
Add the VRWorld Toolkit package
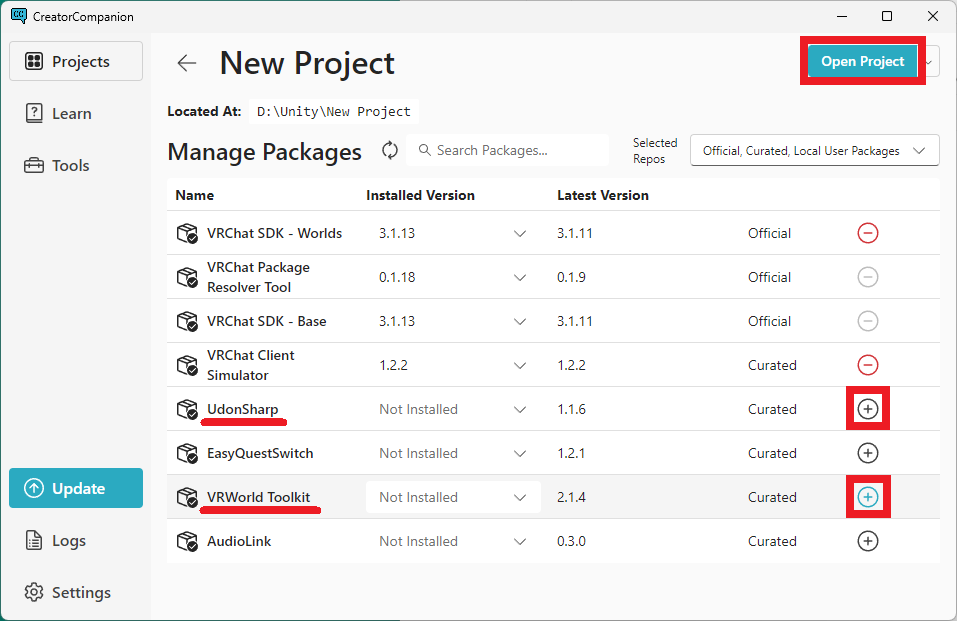coord(868,497)
